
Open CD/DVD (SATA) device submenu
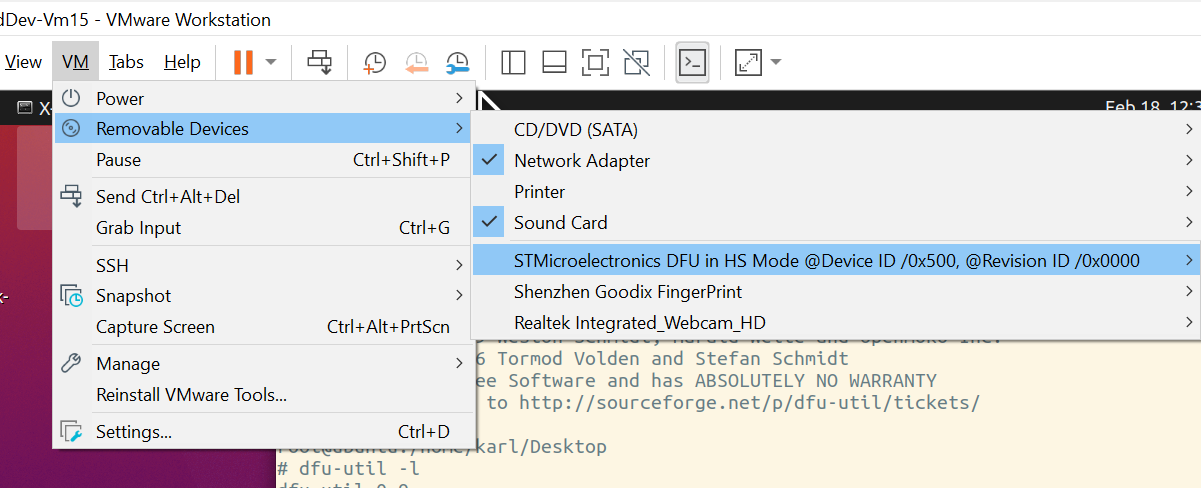pos(836,130)
